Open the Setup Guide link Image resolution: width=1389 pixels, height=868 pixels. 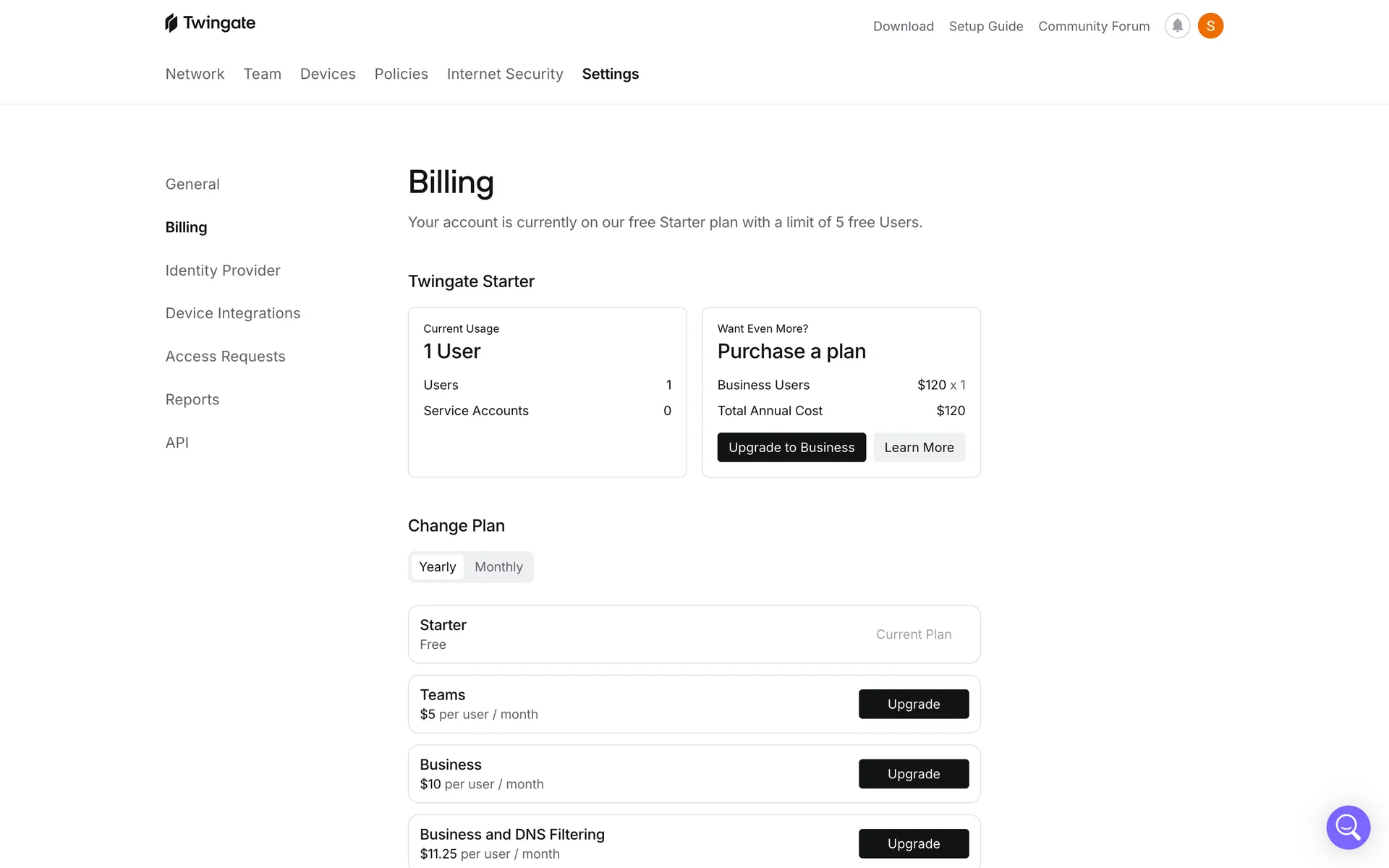pos(986,26)
